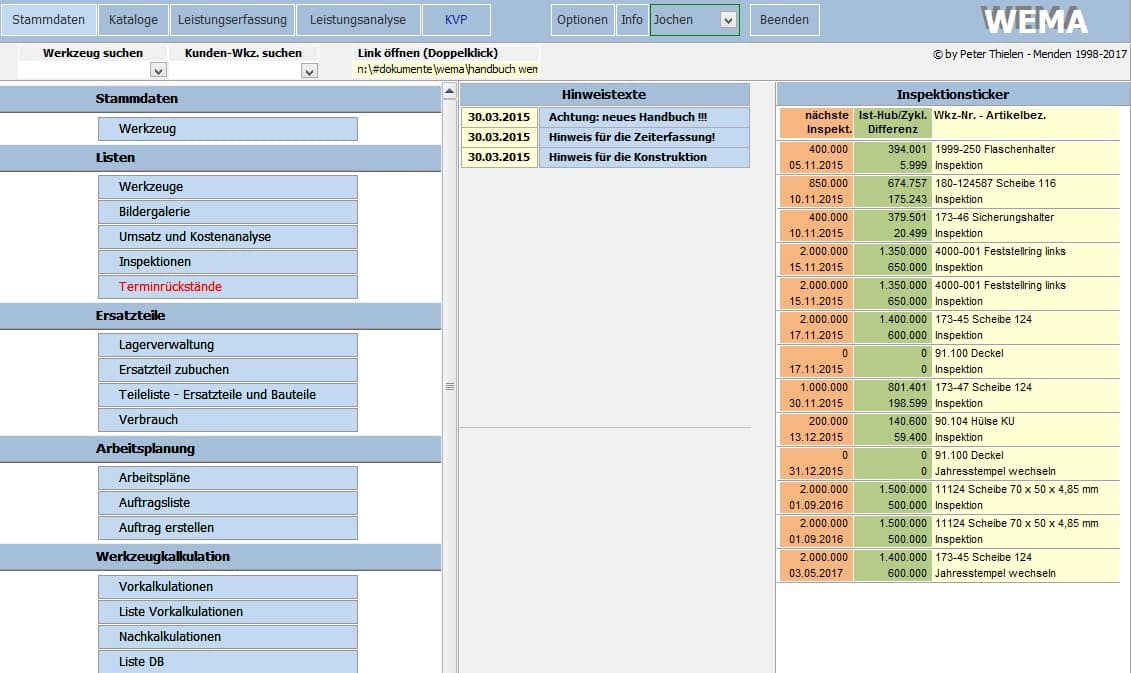
Task: Open the Jochen user dropdown
Action: point(728,20)
